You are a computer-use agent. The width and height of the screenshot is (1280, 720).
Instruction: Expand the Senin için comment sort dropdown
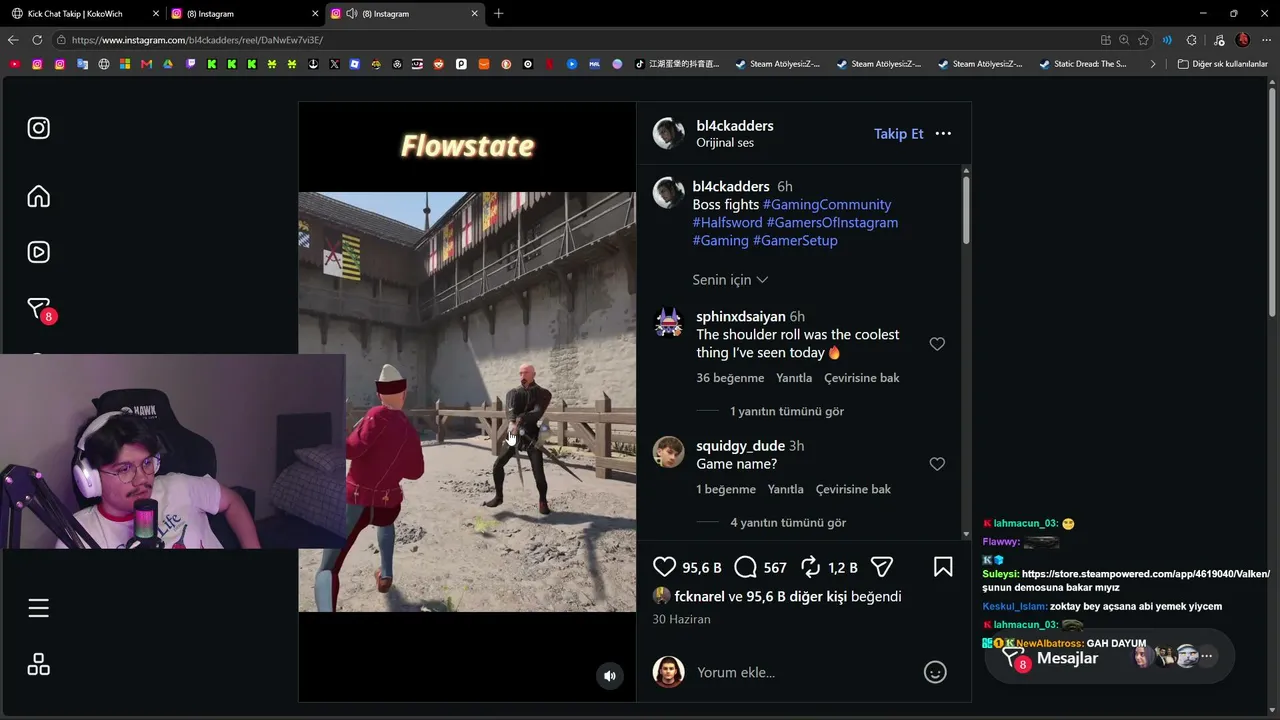click(x=730, y=280)
